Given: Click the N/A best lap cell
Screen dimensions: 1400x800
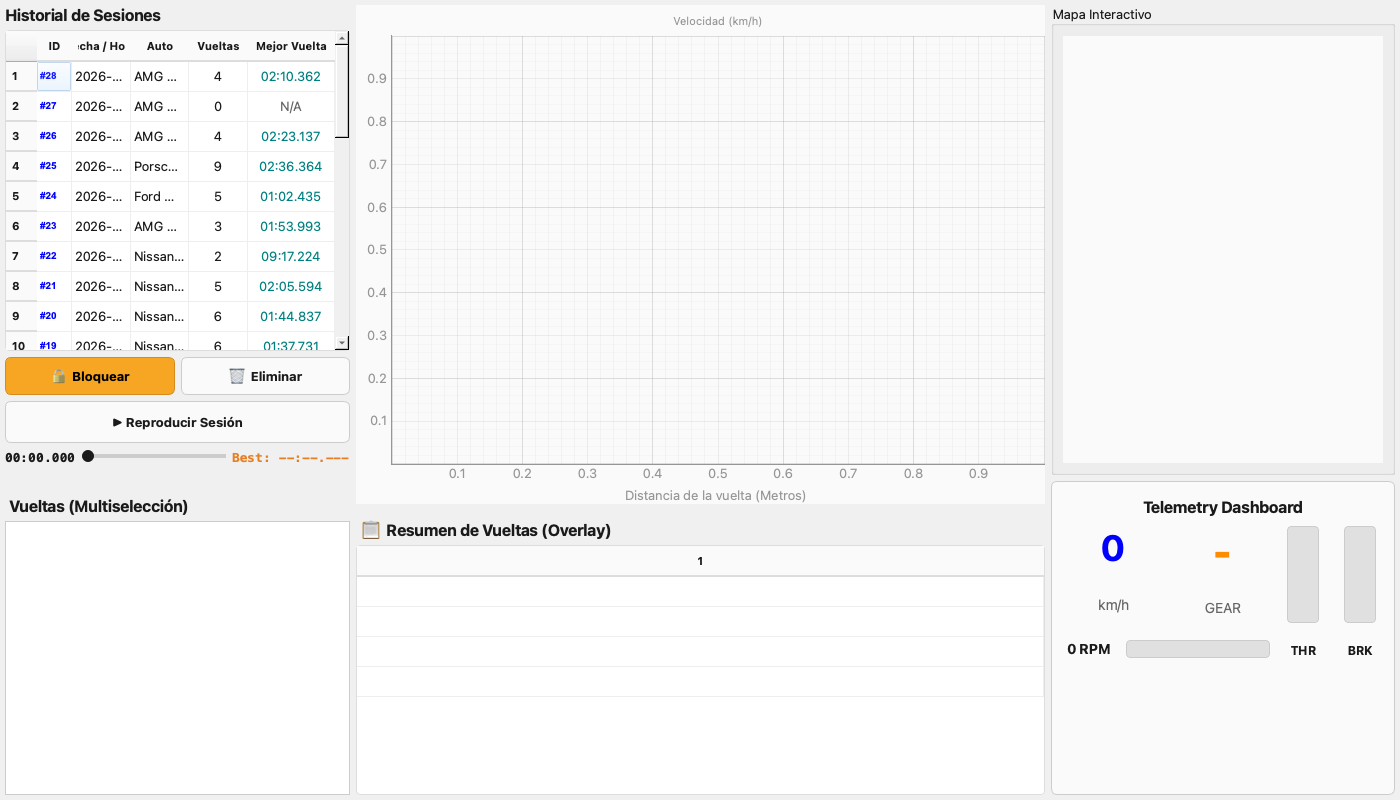Looking at the screenshot, I should [291, 106].
